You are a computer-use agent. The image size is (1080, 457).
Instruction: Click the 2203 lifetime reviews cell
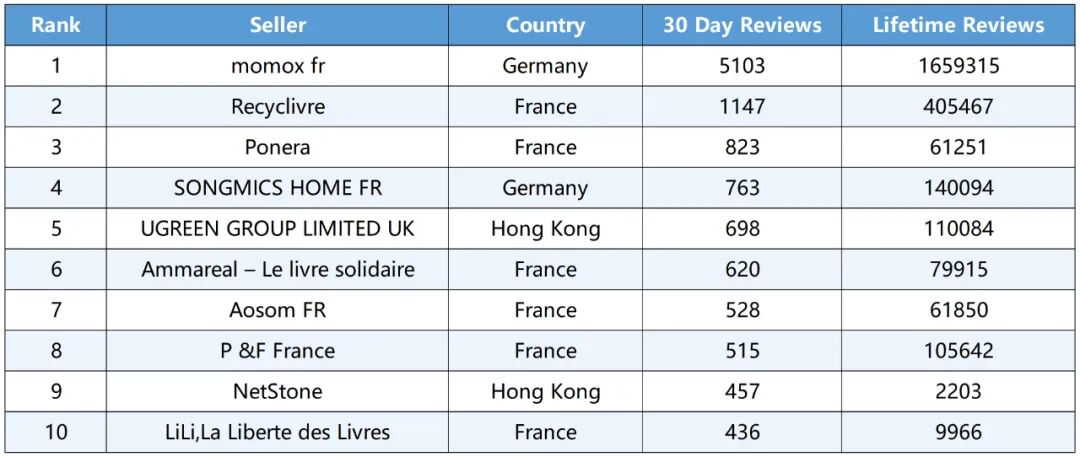958,391
